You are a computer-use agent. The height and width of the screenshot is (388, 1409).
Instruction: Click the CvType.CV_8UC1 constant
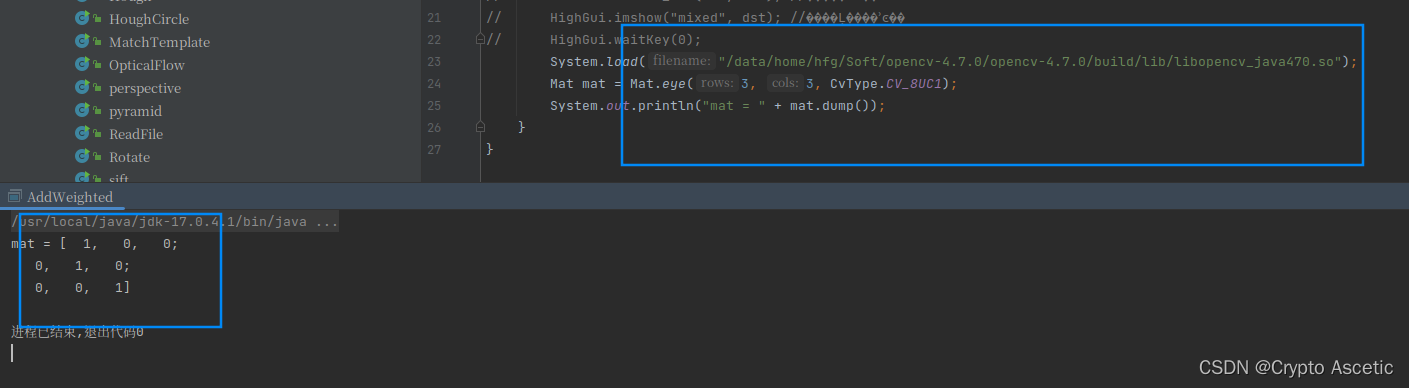[890, 84]
